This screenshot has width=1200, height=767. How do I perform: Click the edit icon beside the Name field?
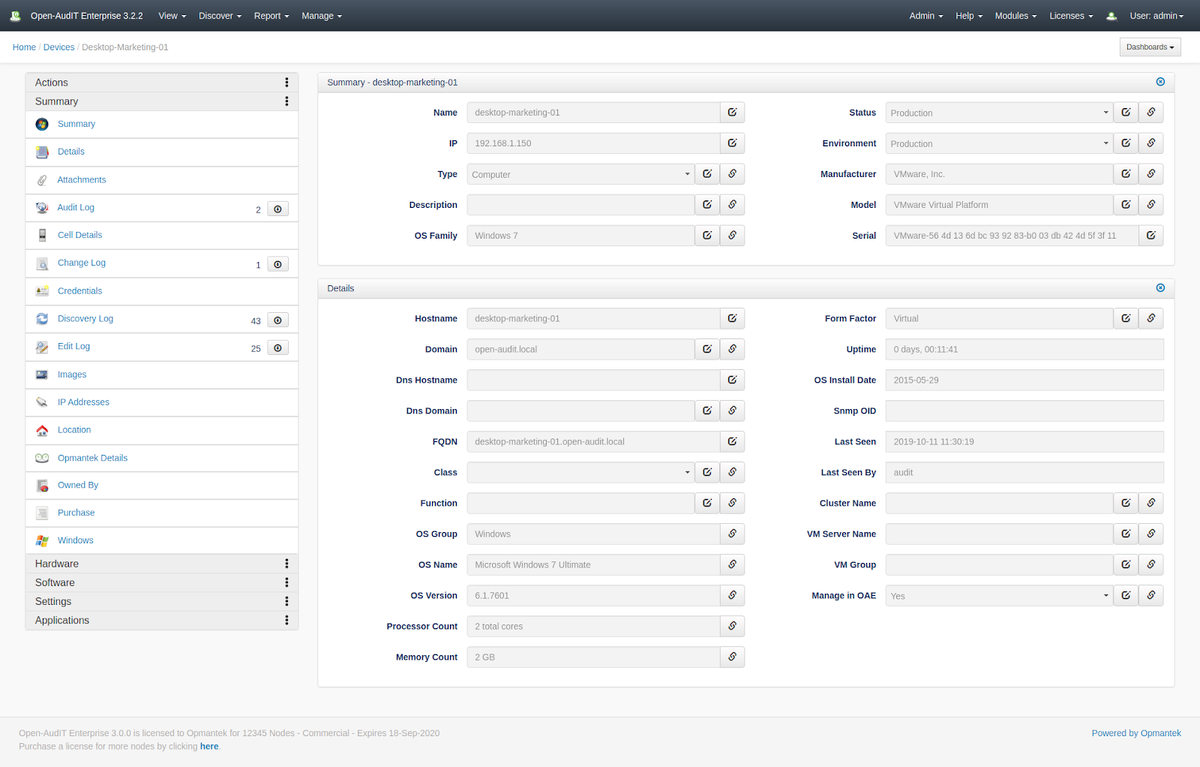(x=732, y=113)
